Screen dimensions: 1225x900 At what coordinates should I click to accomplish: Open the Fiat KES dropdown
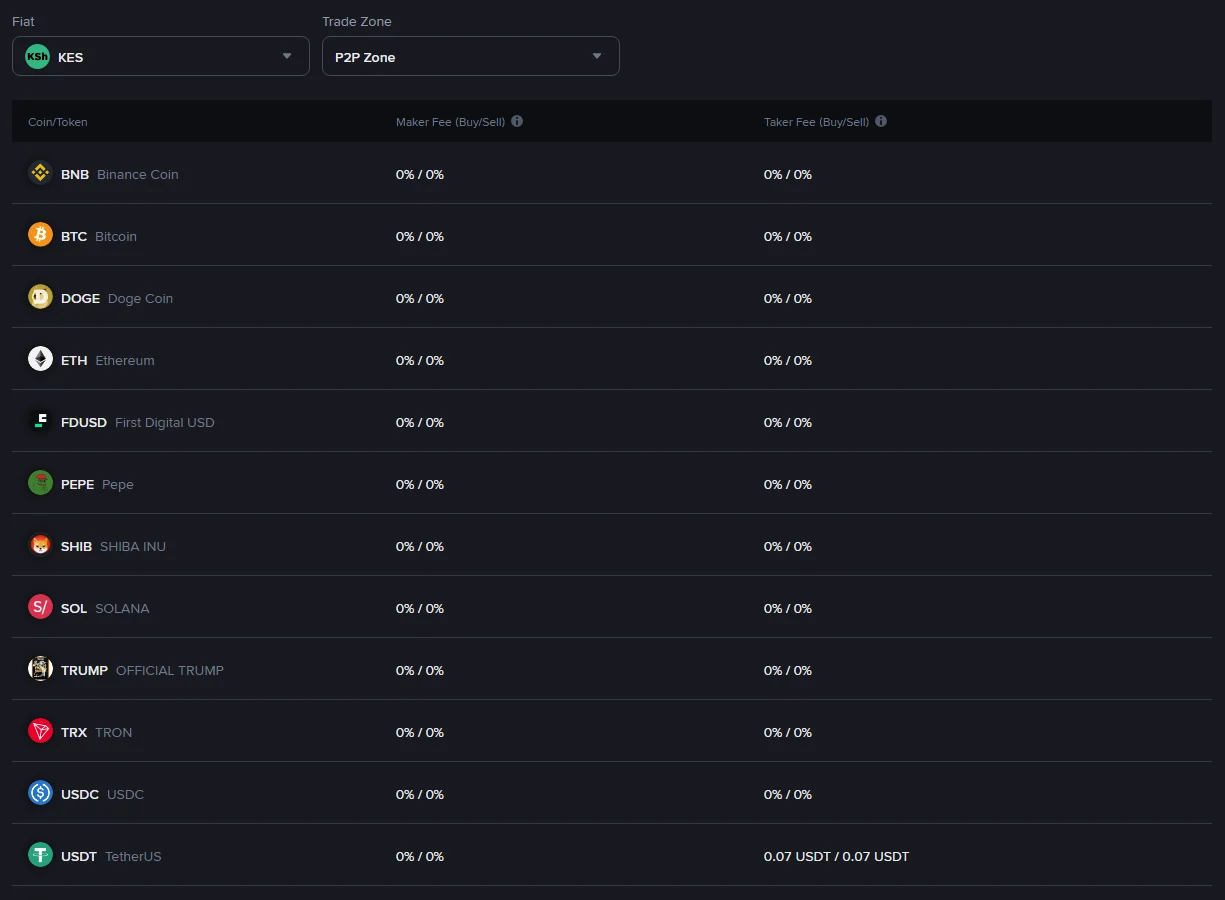point(161,56)
